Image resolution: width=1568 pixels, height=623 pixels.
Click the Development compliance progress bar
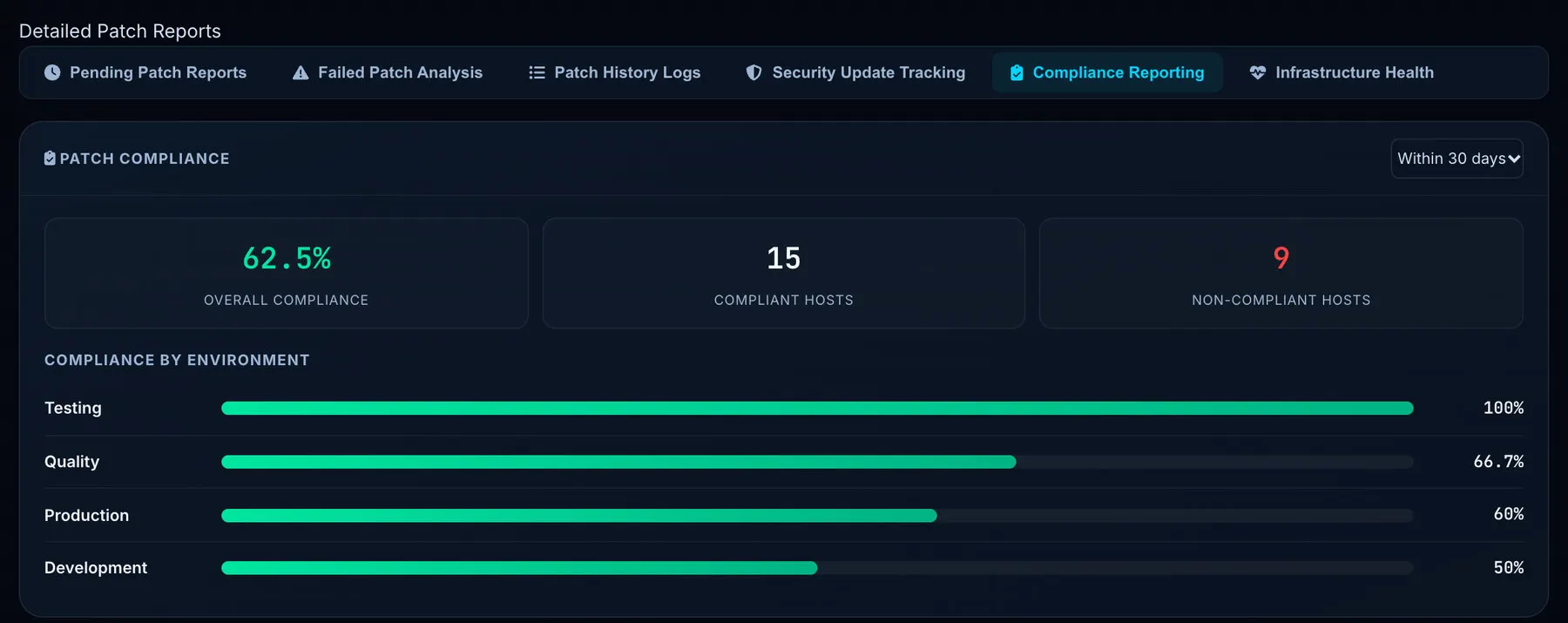[817, 568]
